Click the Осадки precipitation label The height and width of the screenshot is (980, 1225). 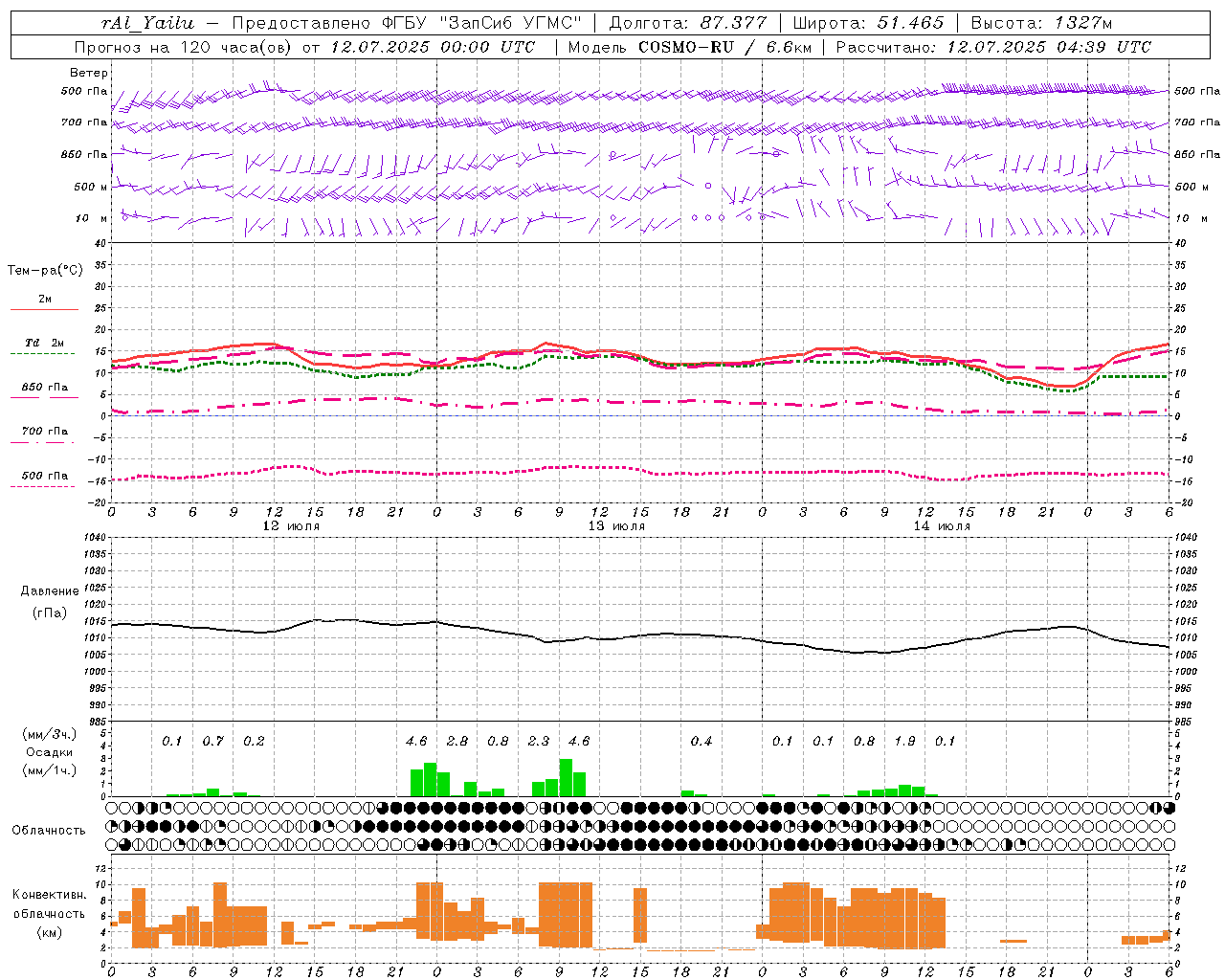(x=50, y=752)
